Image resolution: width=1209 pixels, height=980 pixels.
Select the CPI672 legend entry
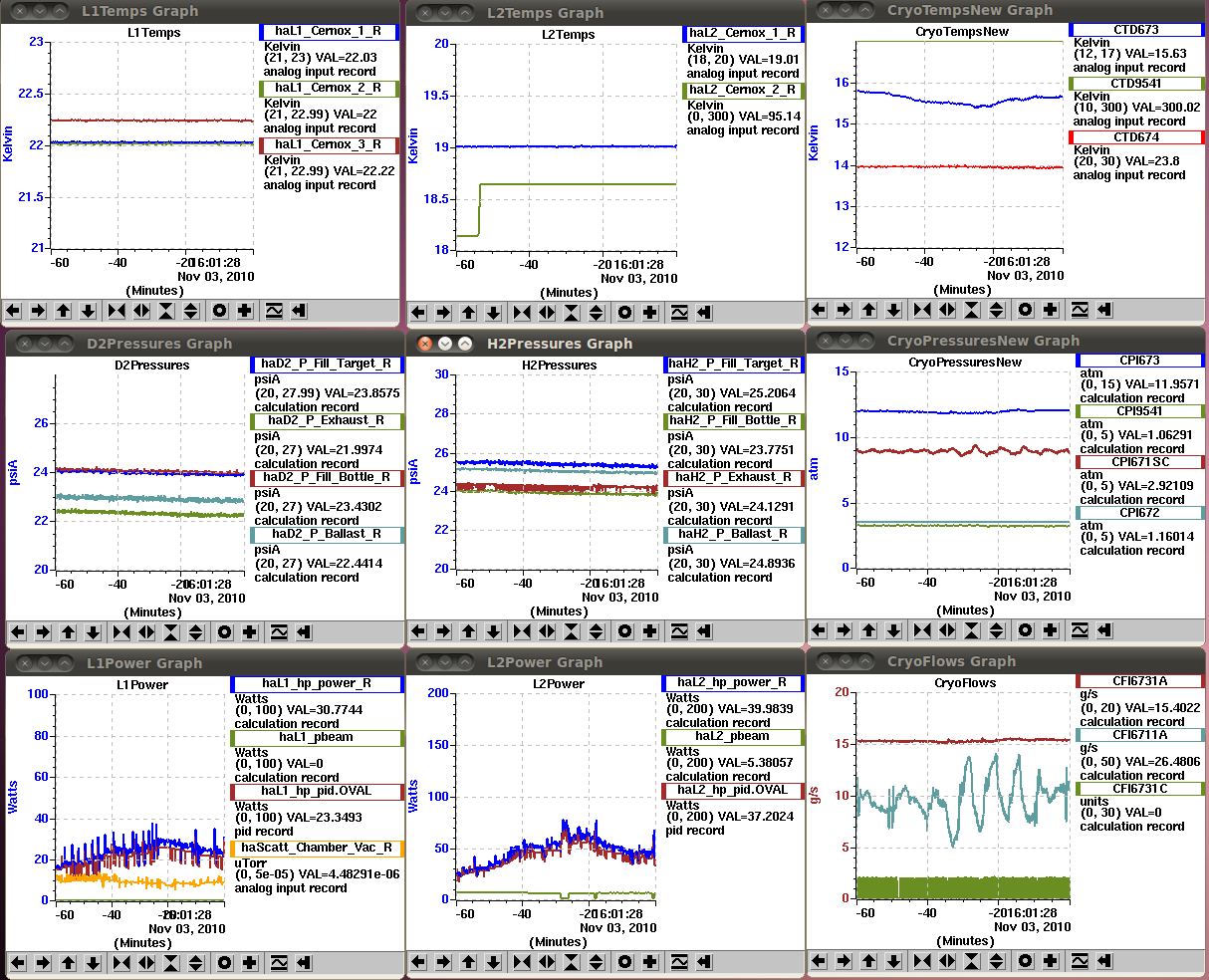pyautogui.click(x=1139, y=513)
